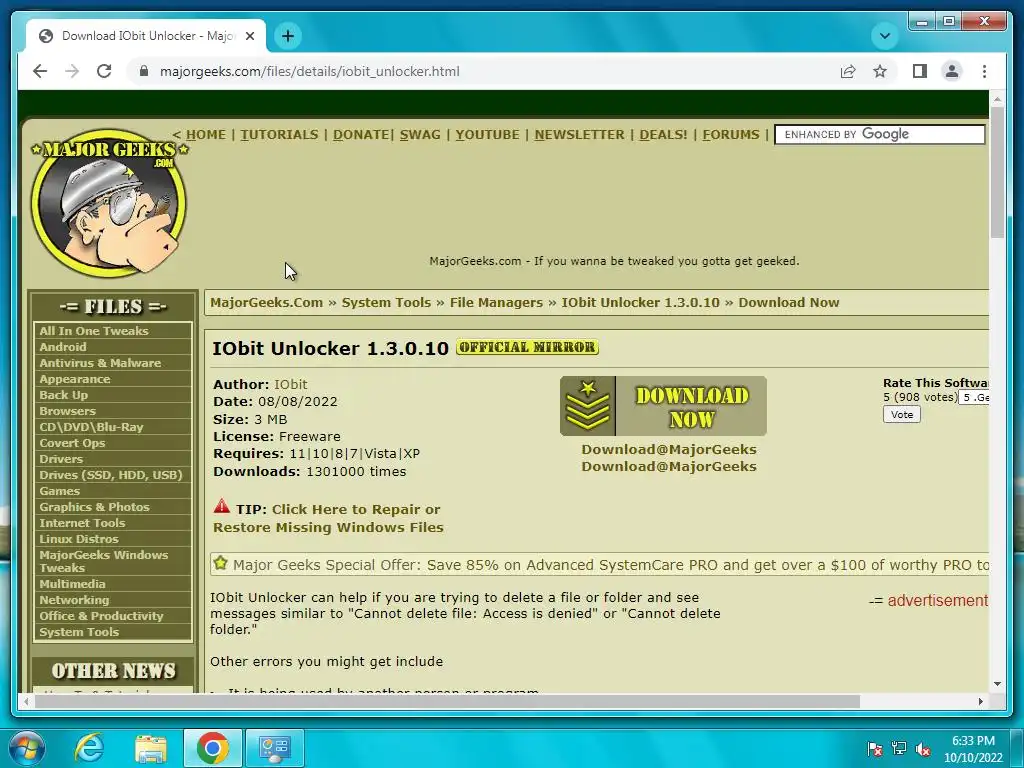Open the Windows Start menu
1024x768 pixels.
point(27,748)
